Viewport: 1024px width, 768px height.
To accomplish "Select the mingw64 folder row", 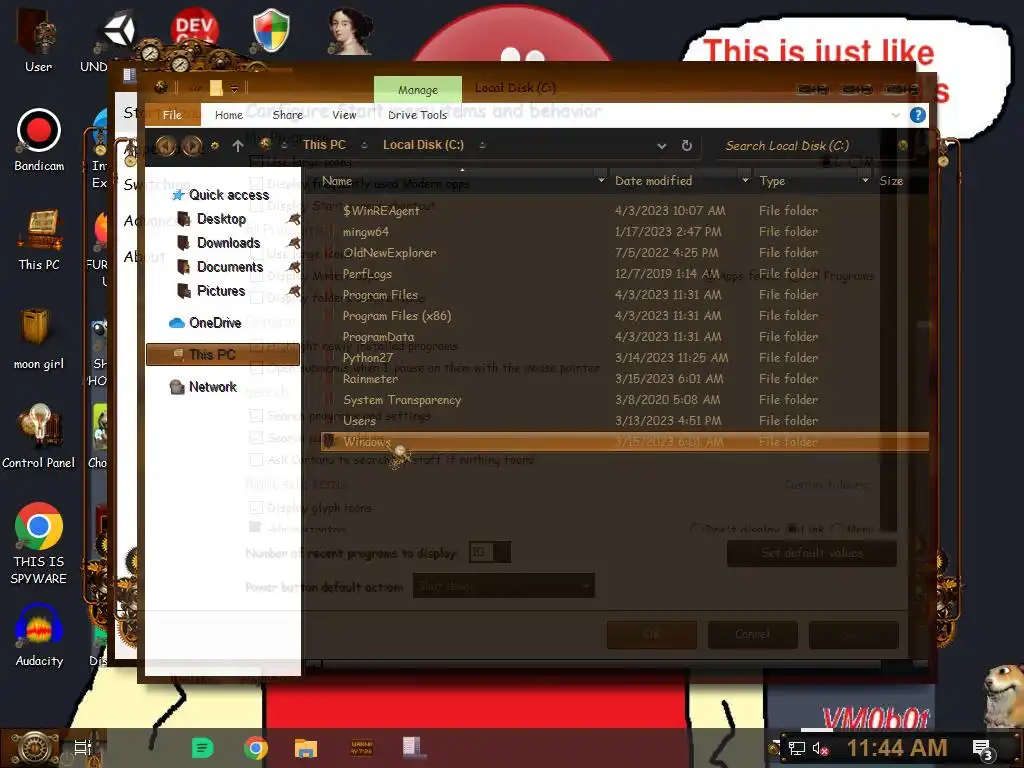I will [x=624, y=232].
